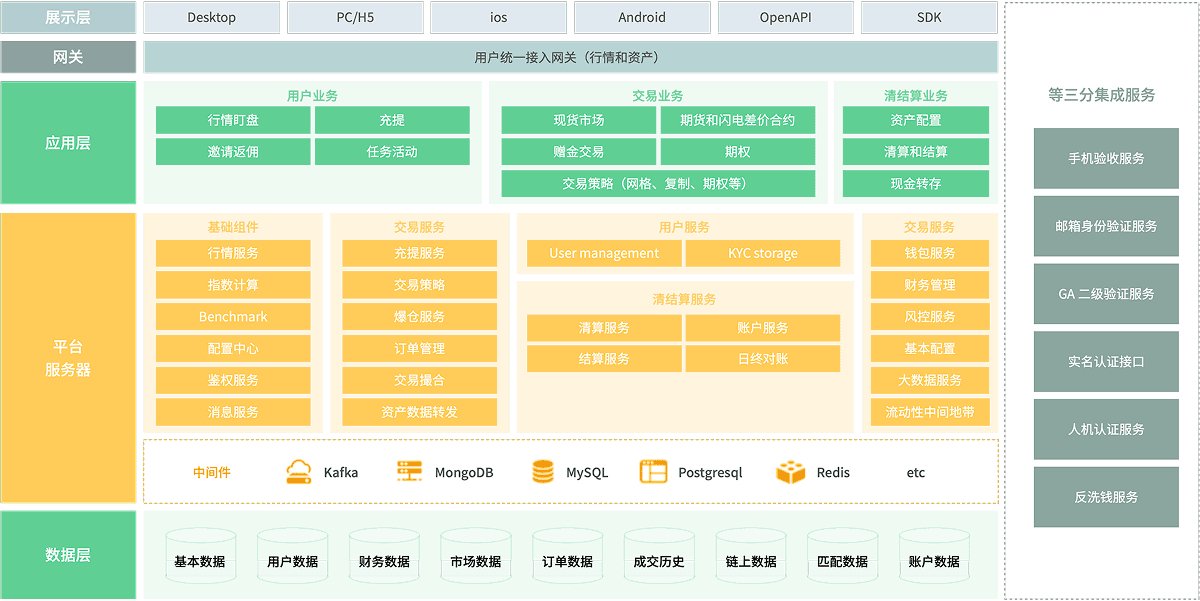
Task: Click the User management block
Action: (603, 253)
